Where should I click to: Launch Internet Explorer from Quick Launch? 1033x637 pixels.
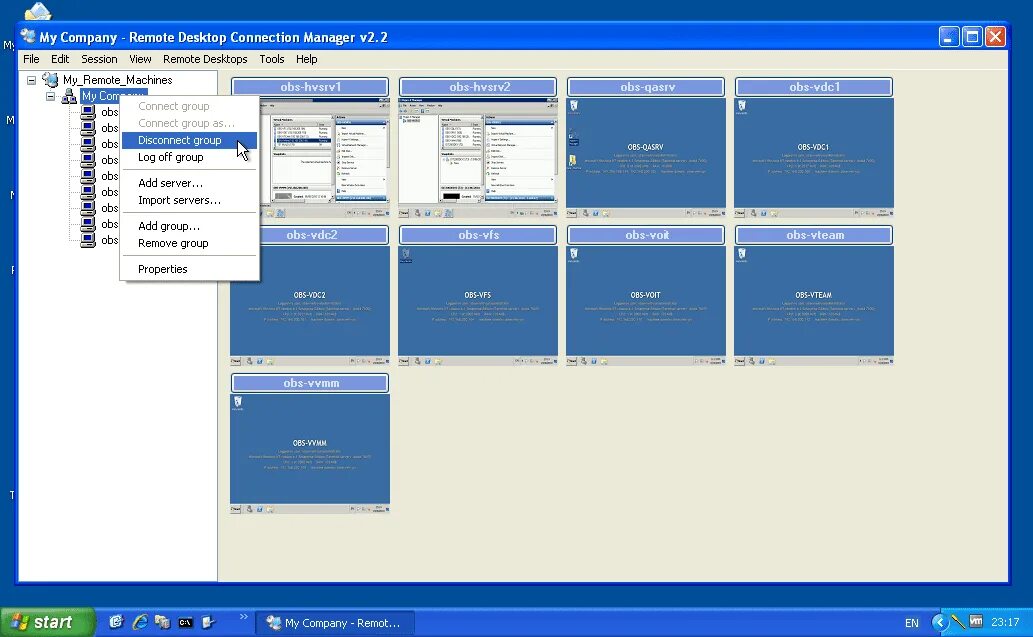pos(140,622)
